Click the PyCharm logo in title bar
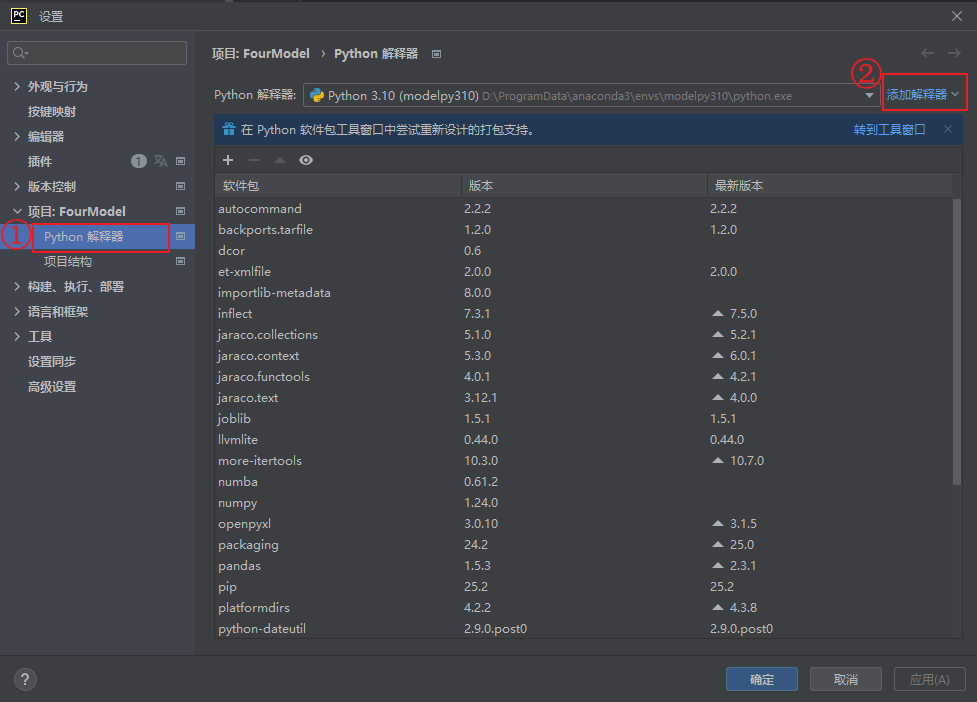Image resolution: width=977 pixels, height=702 pixels. pyautogui.click(x=19, y=16)
